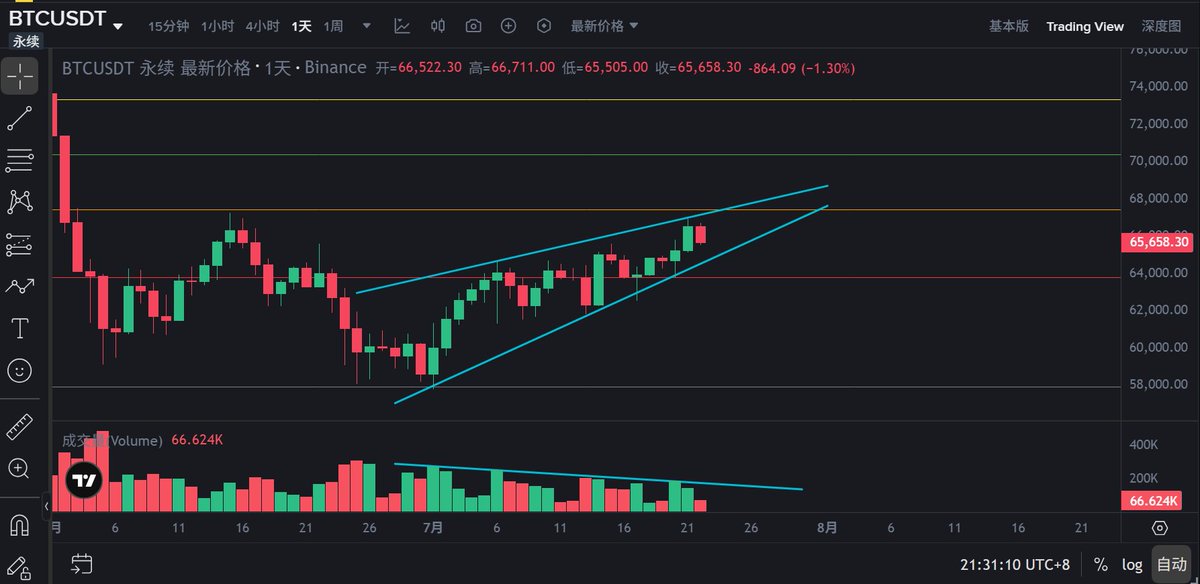Click the 7月 label on time axis

point(434,527)
